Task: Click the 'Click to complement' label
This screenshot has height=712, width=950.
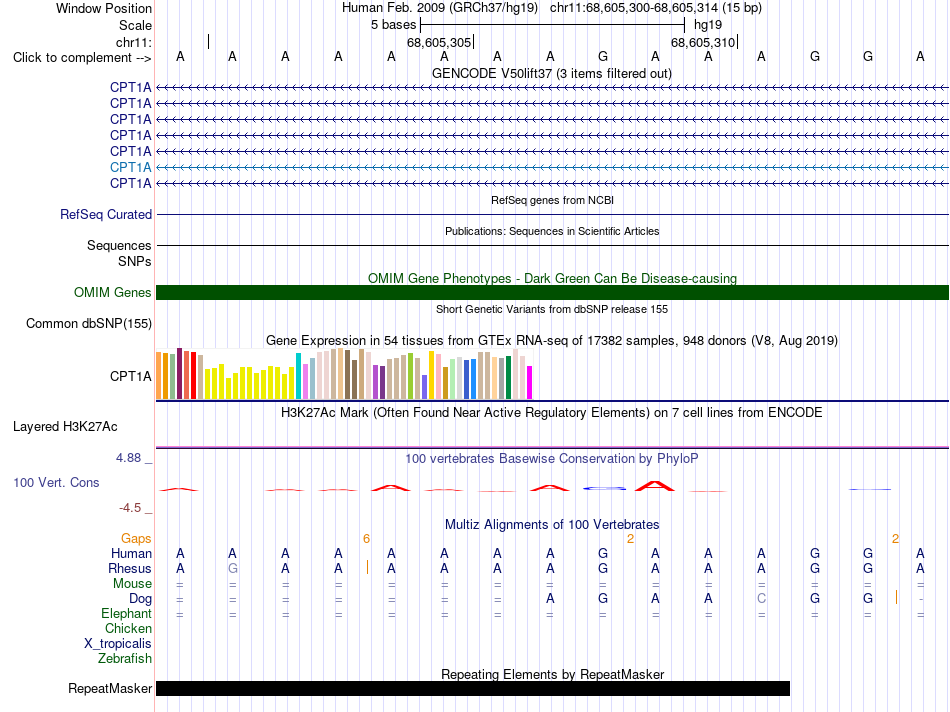Action: click(82, 58)
